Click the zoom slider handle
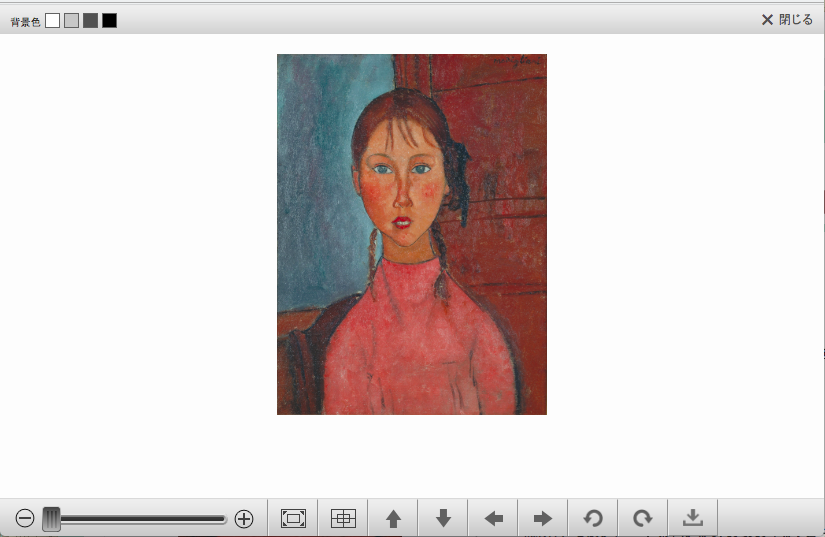The image size is (825, 537). pos(51,519)
